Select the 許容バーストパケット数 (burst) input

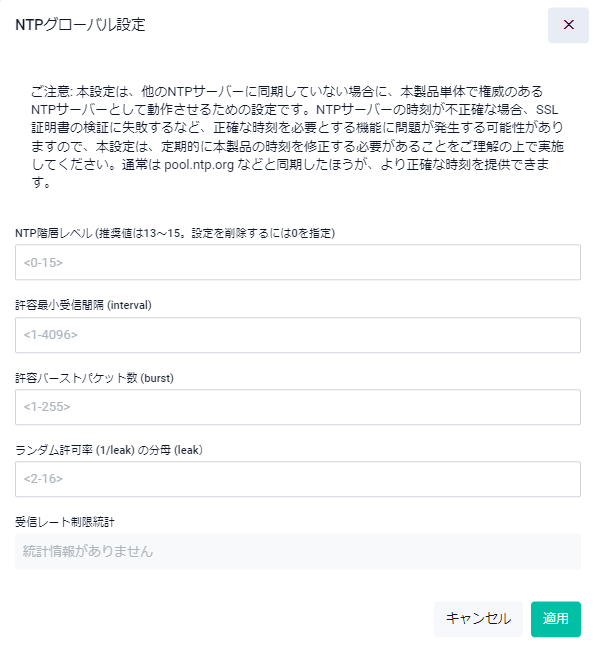[x=298, y=407]
